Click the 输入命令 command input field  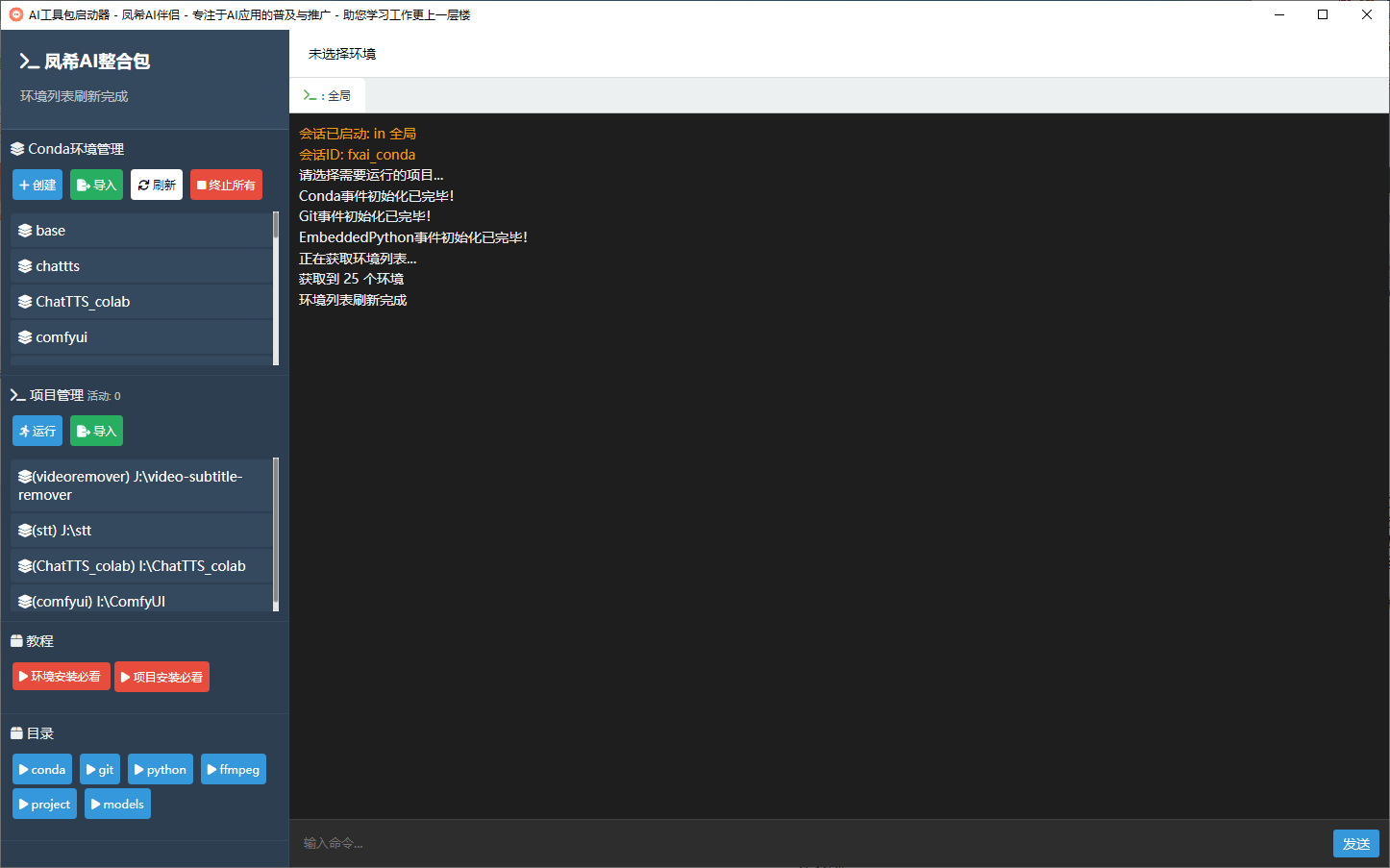click(807, 843)
